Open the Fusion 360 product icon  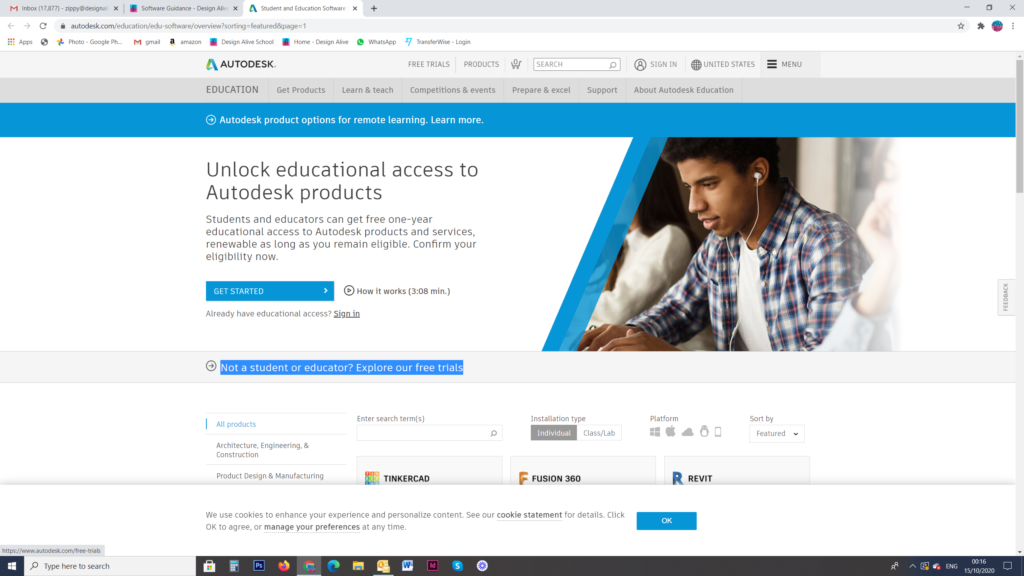523,478
